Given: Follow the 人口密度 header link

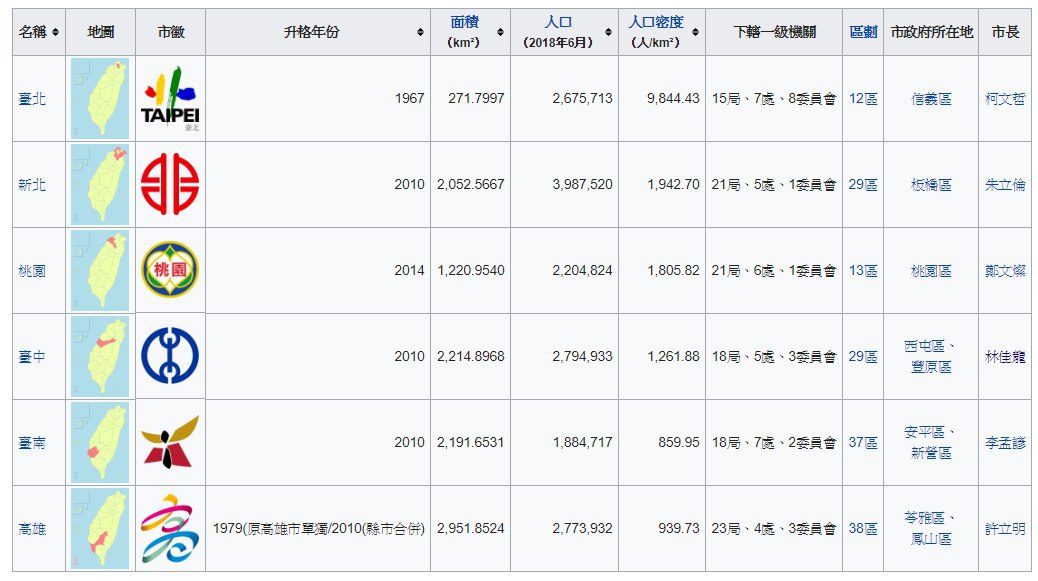Looking at the screenshot, I should coord(655,22).
